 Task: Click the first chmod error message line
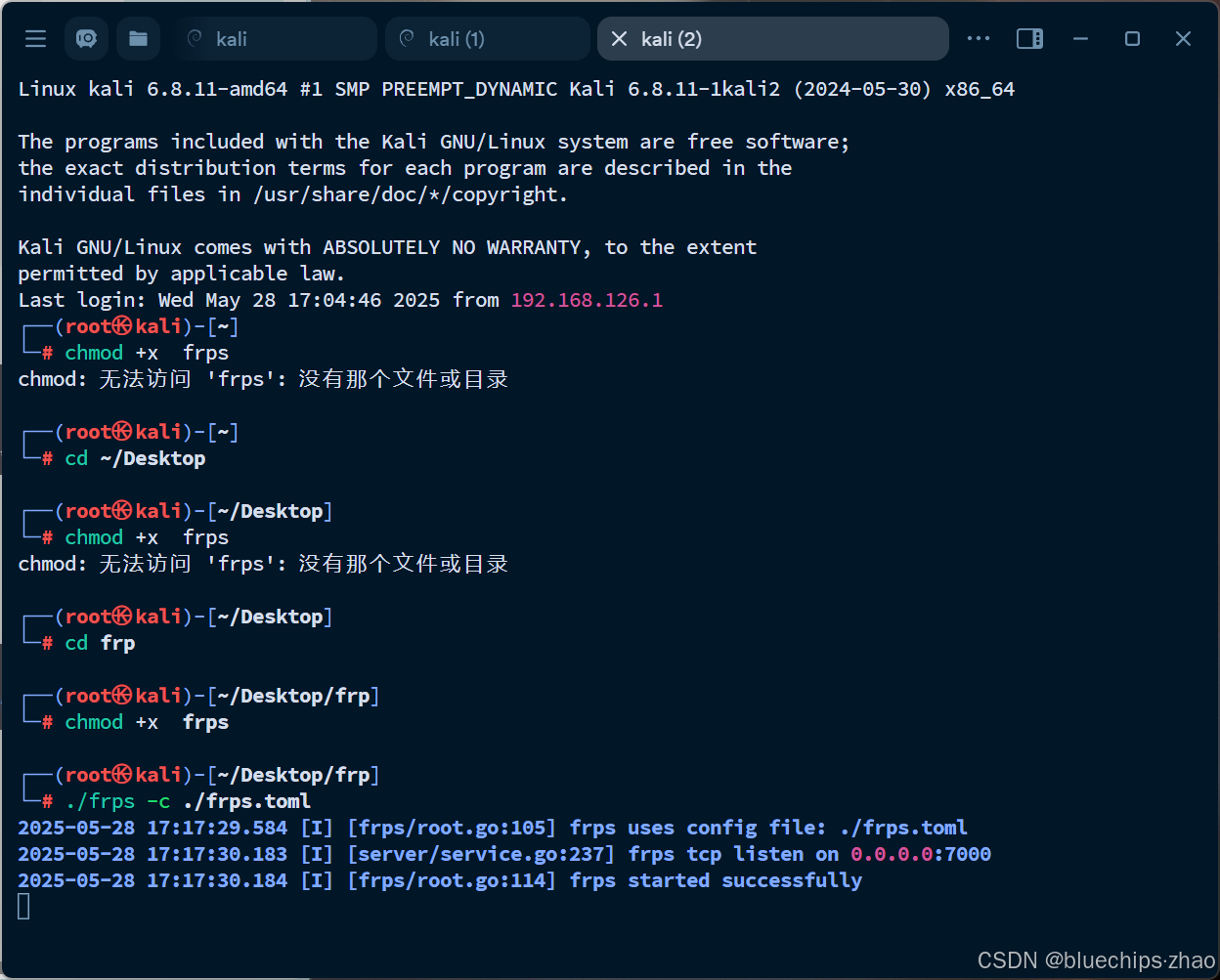263,379
